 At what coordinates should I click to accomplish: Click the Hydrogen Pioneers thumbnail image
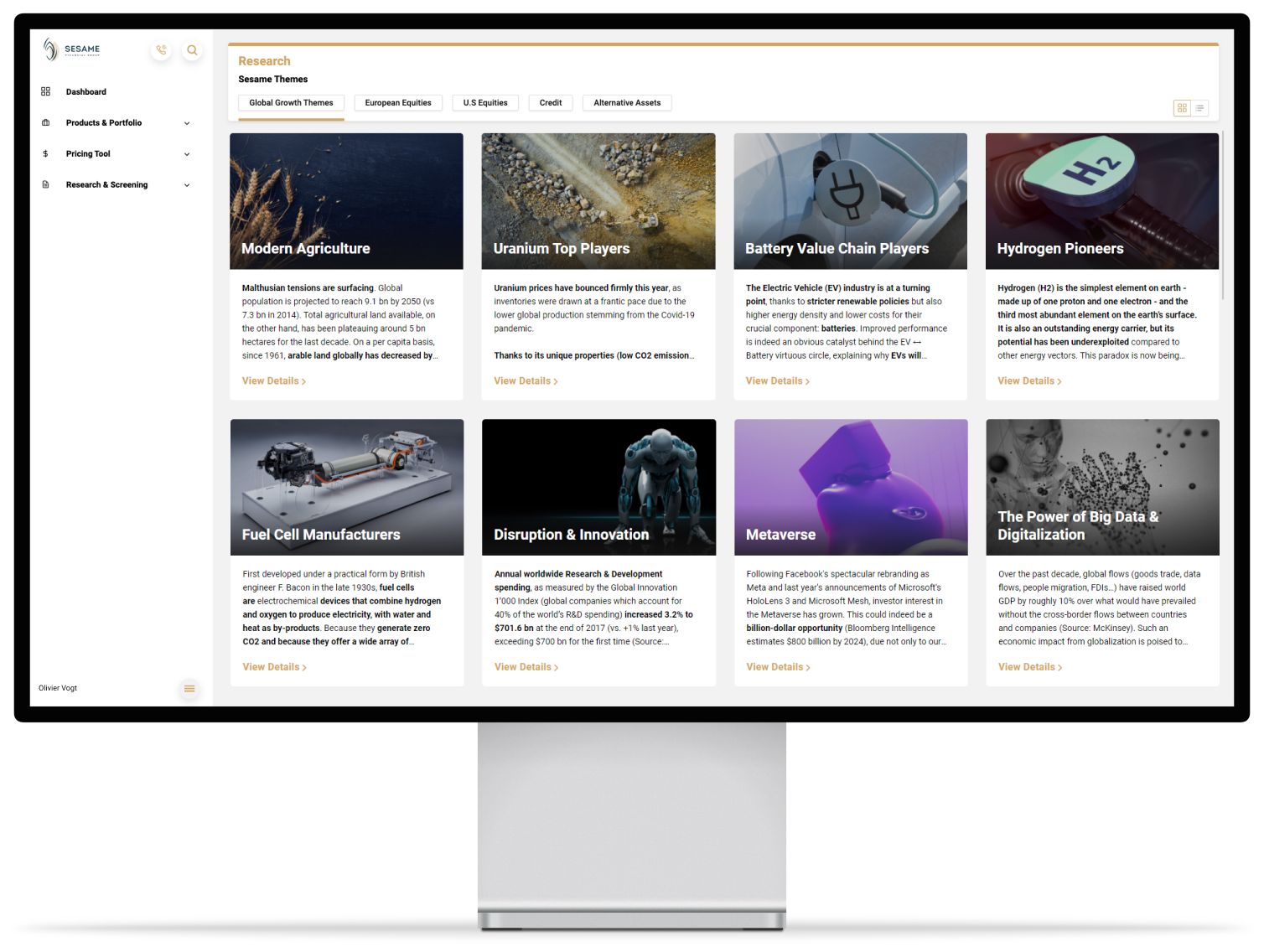pyautogui.click(x=1101, y=201)
